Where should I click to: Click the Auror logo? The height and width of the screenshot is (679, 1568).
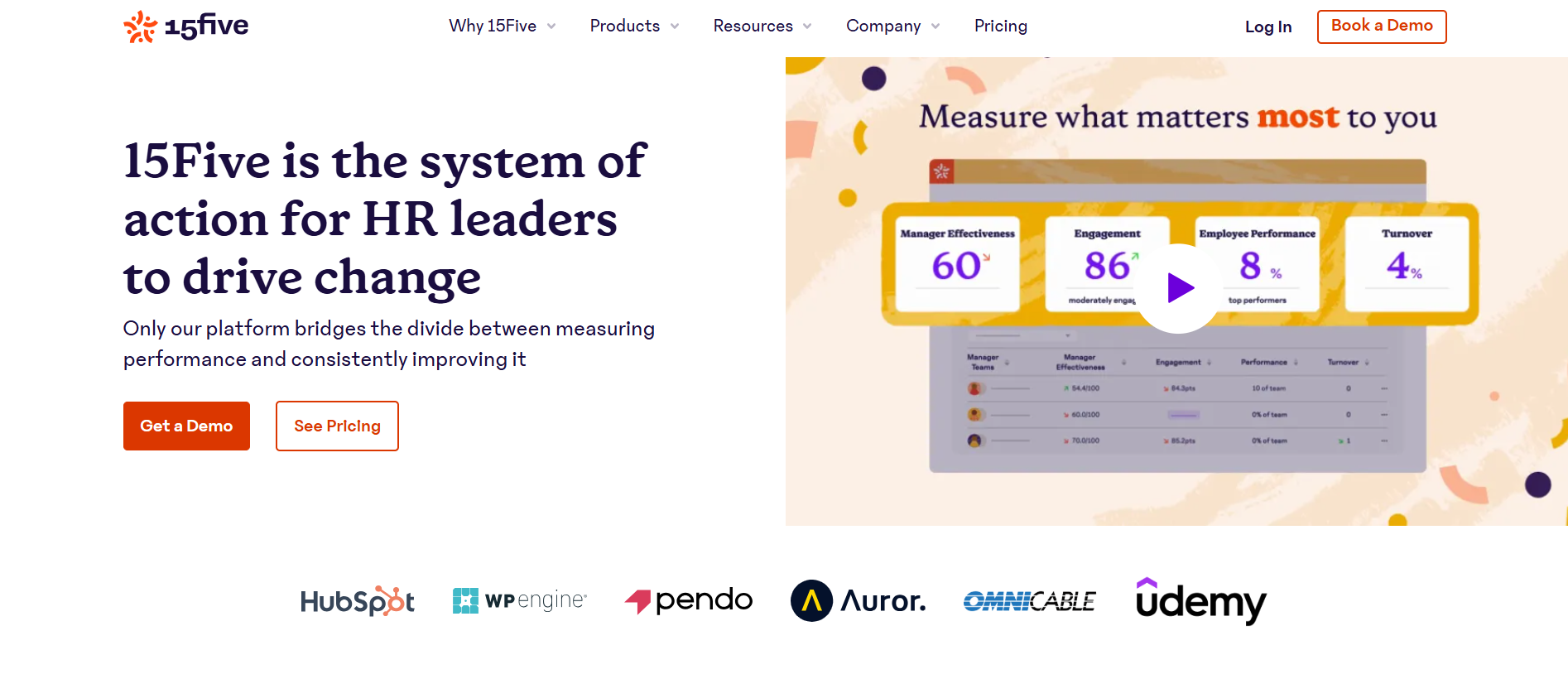pyautogui.click(x=859, y=600)
